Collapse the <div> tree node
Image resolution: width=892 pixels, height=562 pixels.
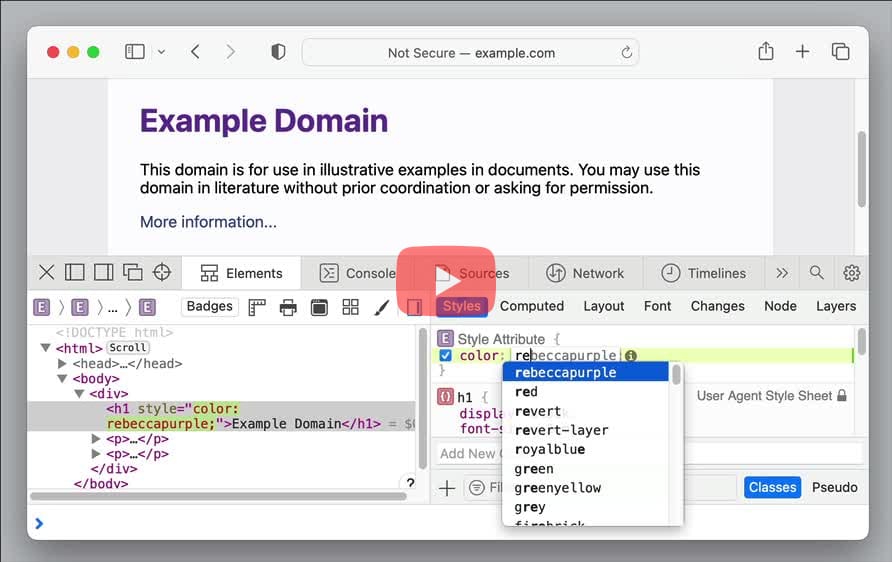pos(80,394)
